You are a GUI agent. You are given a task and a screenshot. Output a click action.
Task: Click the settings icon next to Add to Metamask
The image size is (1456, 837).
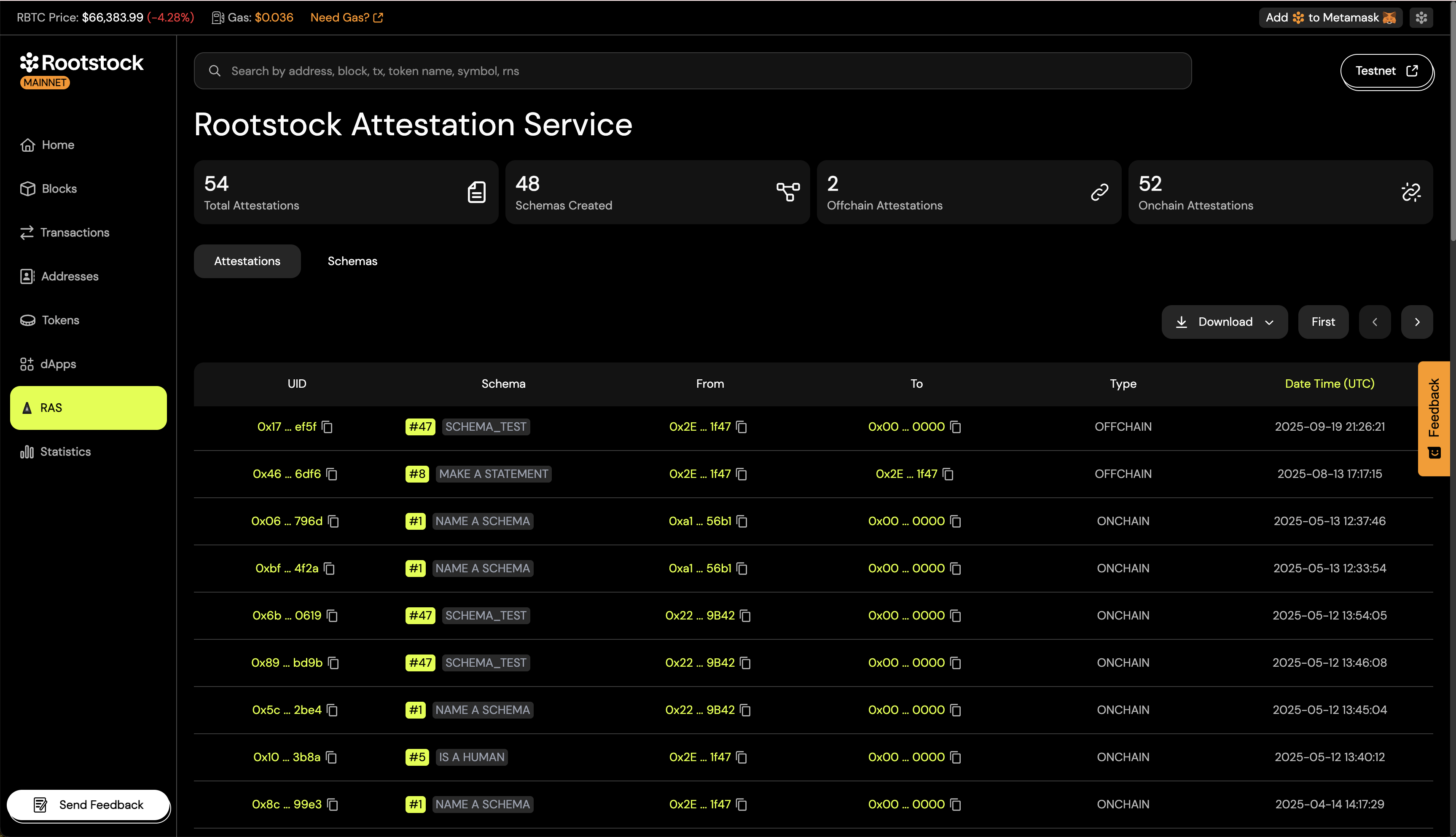pyautogui.click(x=1421, y=18)
